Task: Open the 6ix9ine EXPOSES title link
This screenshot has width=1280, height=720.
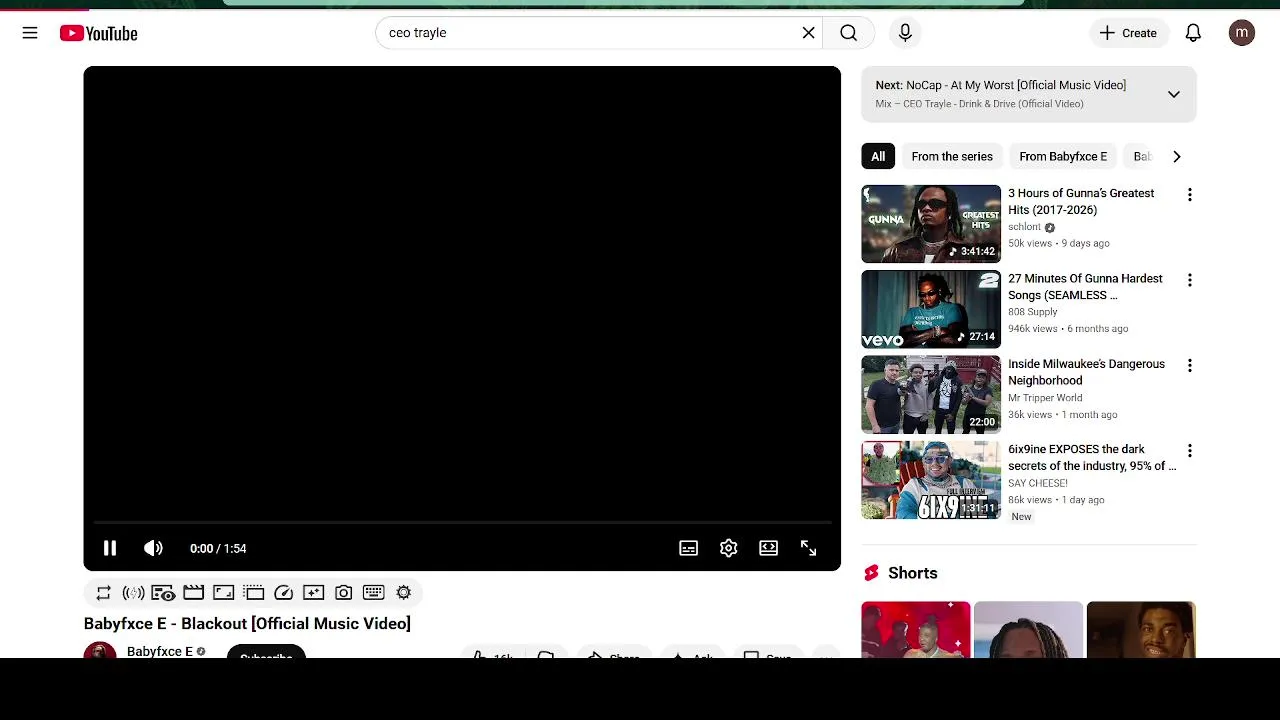Action: (1092, 457)
